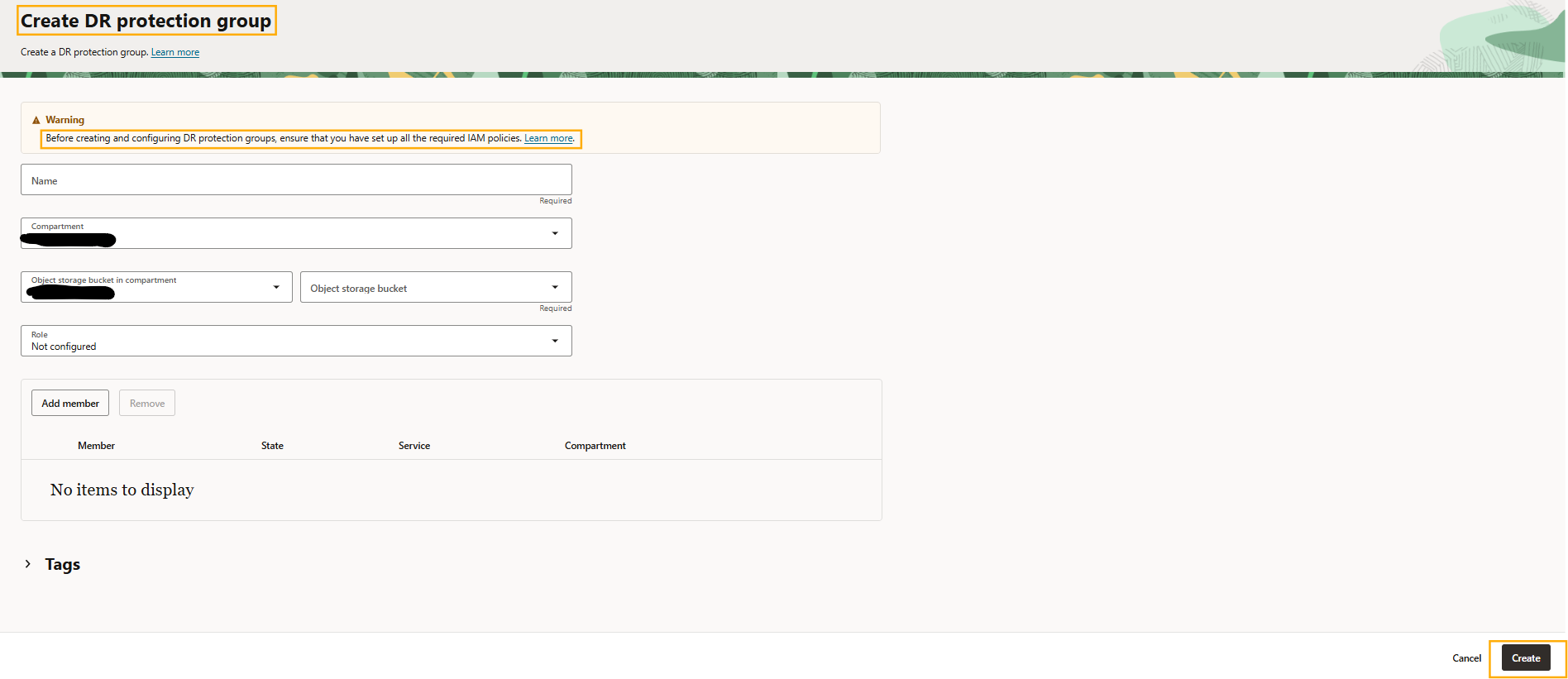The width and height of the screenshot is (1568, 679).
Task: Sort by the State column header
Action: [x=272, y=446]
